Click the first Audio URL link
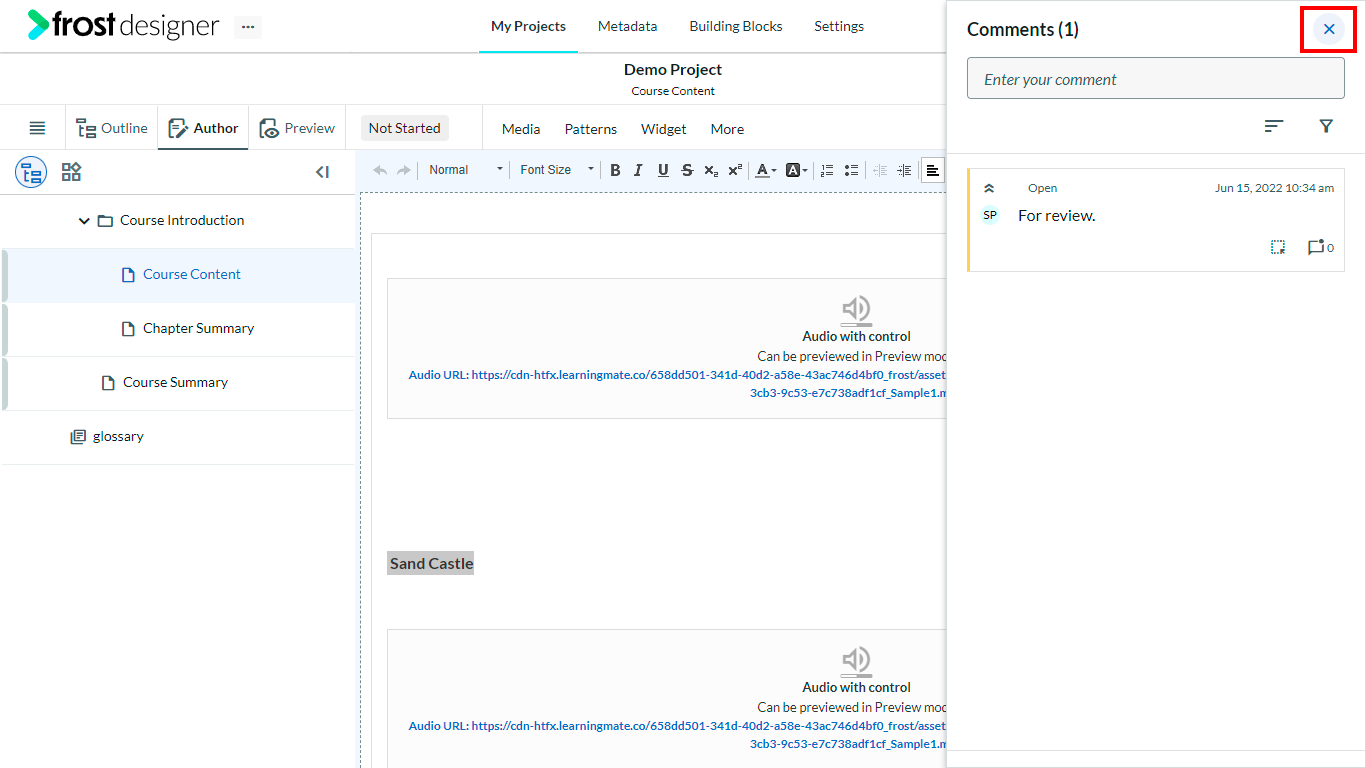1366x768 pixels. [677, 384]
